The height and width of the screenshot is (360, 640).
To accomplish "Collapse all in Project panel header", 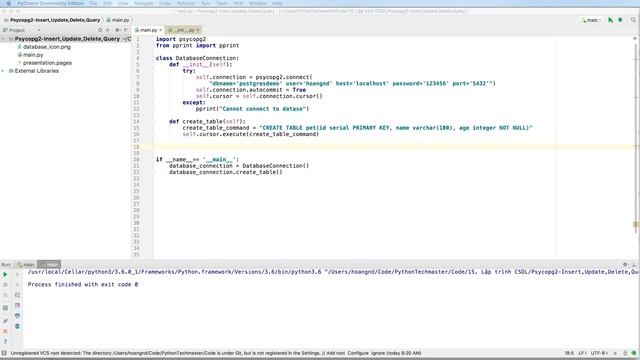I will [108, 30].
